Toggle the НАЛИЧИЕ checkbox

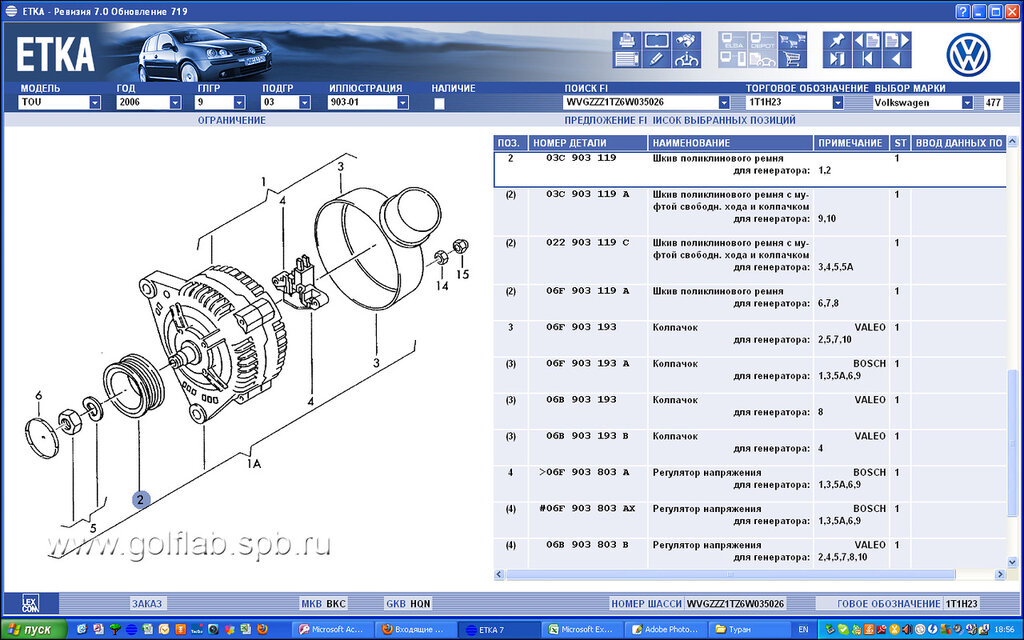pos(439,103)
